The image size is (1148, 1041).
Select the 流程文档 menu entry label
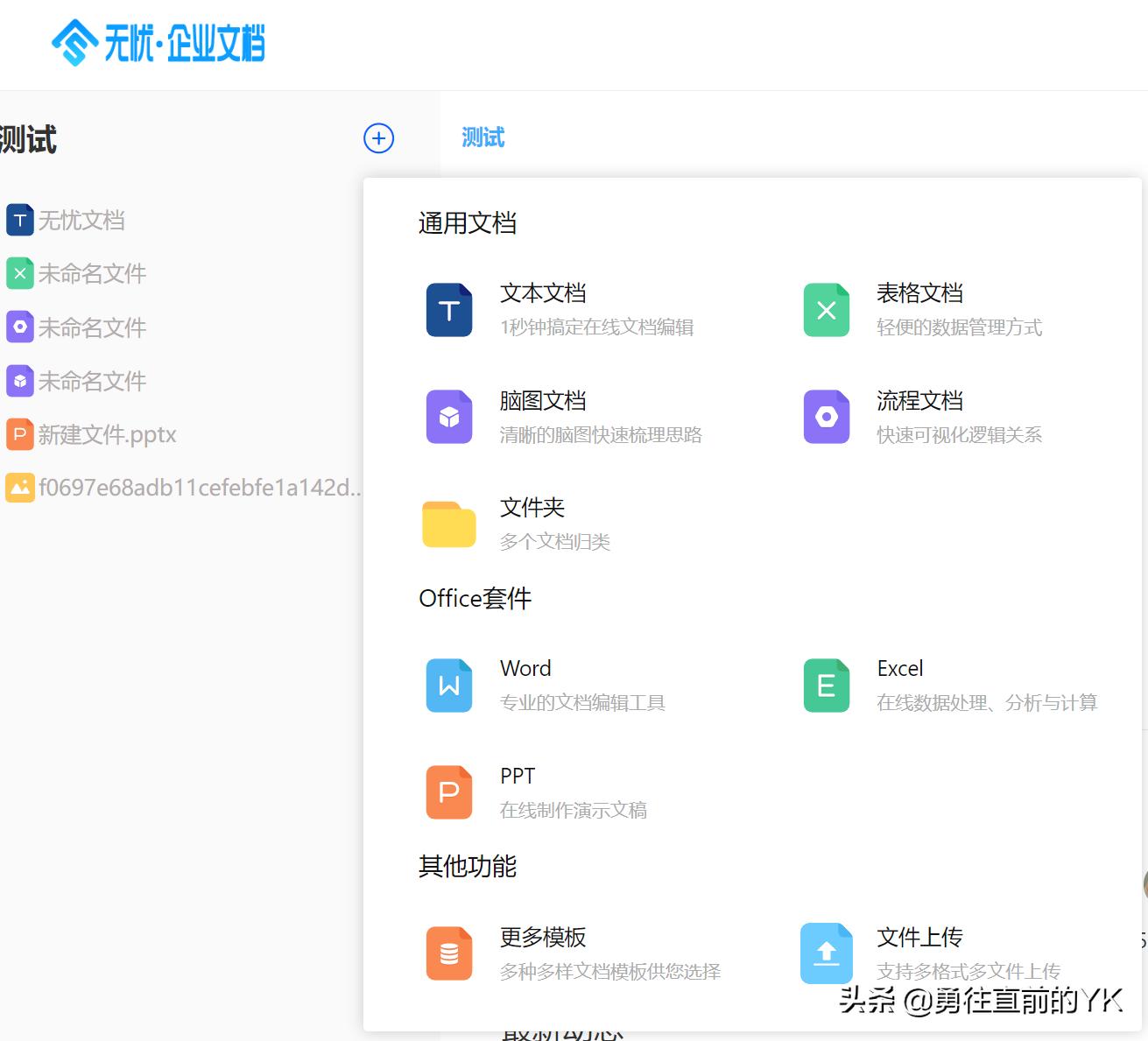coord(920,401)
